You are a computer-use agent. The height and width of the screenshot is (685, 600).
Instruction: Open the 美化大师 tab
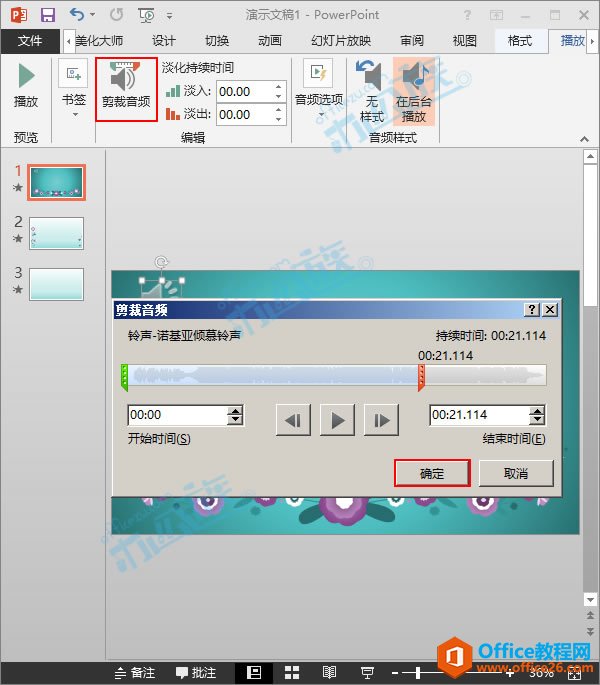[99, 41]
